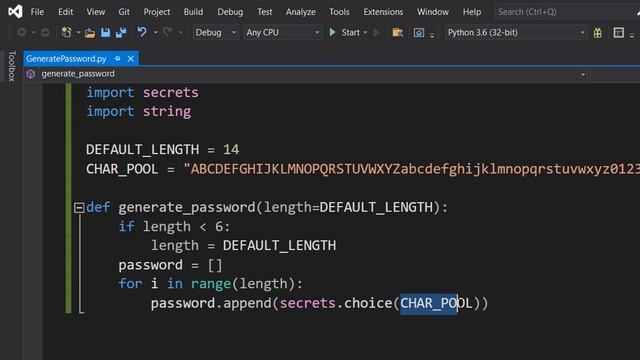
Task: Open the Git menu
Action: click(124, 12)
